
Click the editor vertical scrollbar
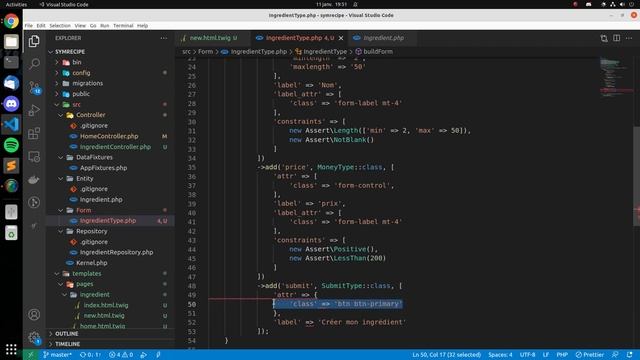(x=636, y=176)
